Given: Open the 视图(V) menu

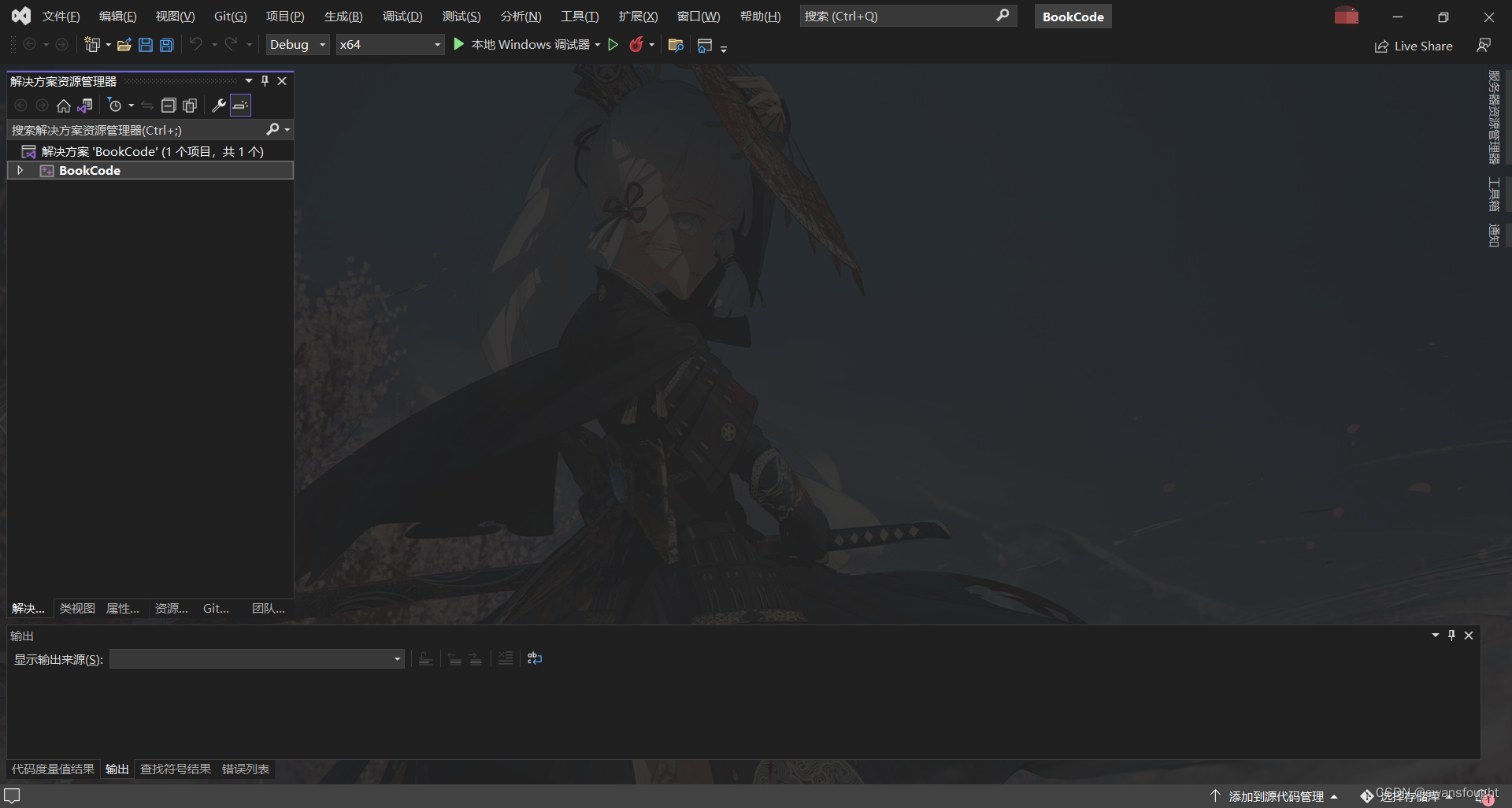Looking at the screenshot, I should tap(175, 17).
